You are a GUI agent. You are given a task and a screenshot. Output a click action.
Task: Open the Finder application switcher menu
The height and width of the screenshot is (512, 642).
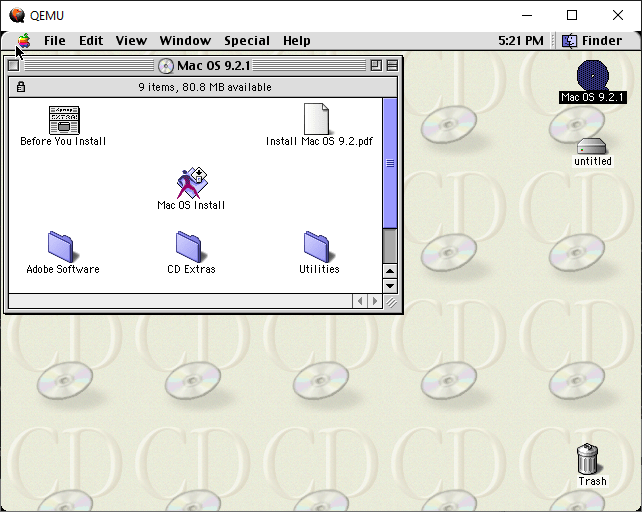click(x=591, y=41)
